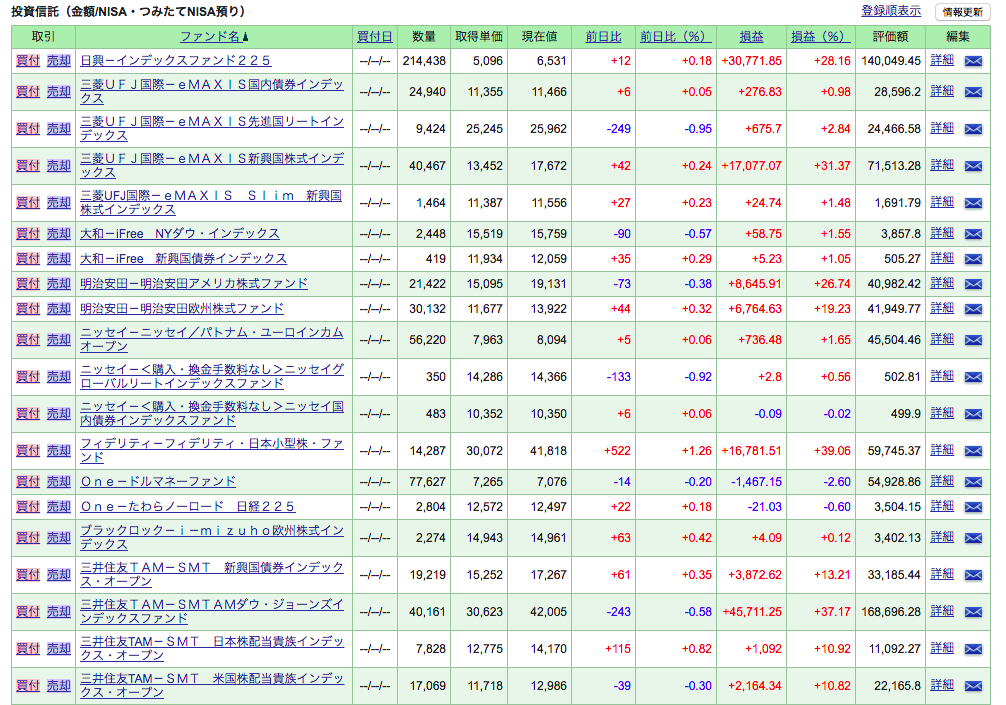Open 詳細 for 日興－インデックスファンド２２５
Viewport: 1006px width, 705px height.
coord(942,60)
